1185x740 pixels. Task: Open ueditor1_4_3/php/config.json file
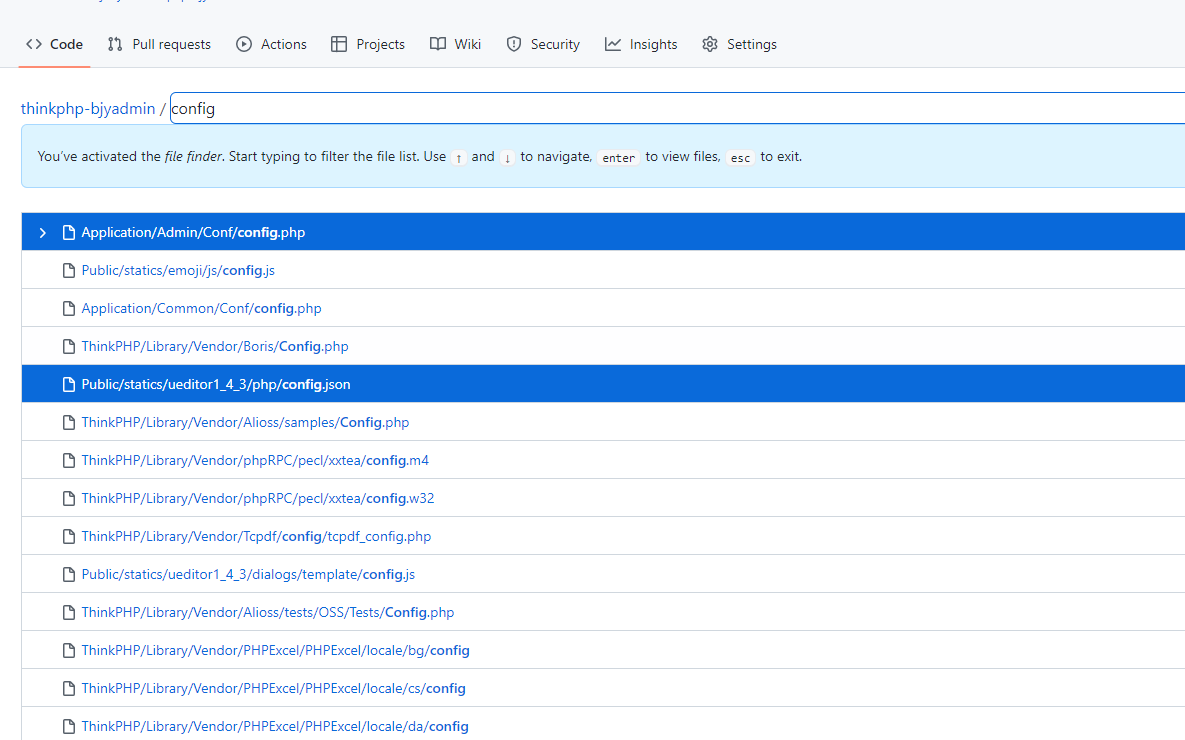click(x=216, y=384)
